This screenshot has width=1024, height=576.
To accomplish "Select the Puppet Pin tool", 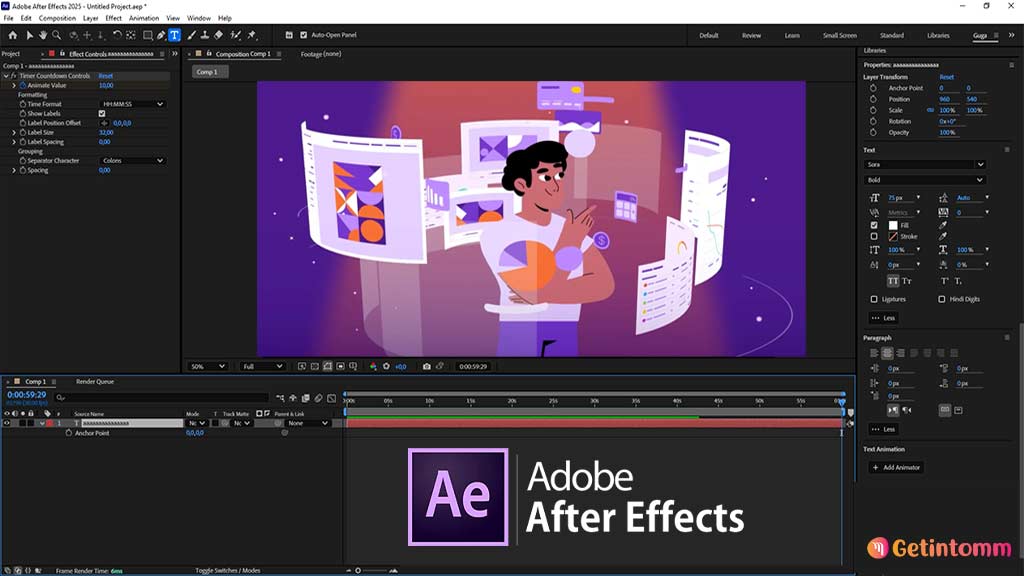I will point(252,35).
